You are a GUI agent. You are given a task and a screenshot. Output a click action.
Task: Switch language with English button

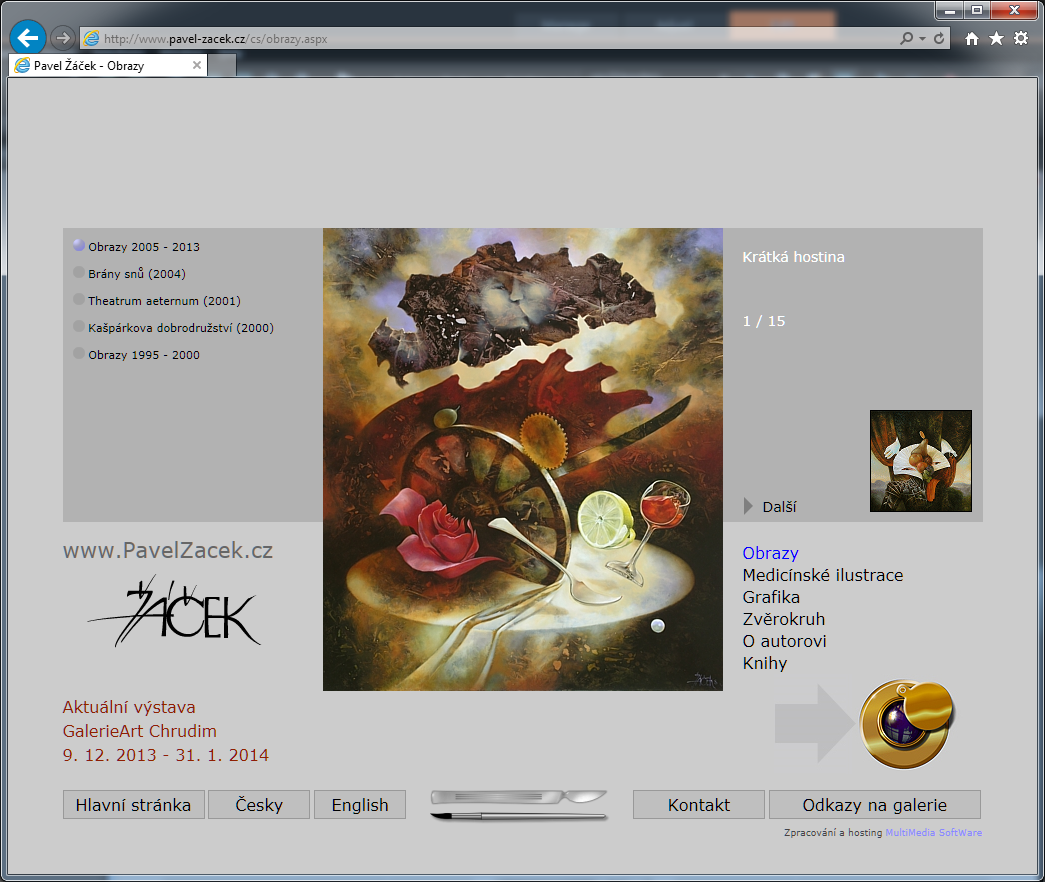point(360,805)
